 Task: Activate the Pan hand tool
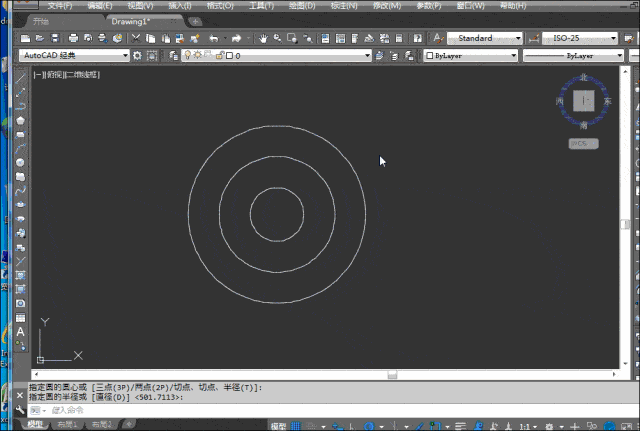(x=263, y=38)
